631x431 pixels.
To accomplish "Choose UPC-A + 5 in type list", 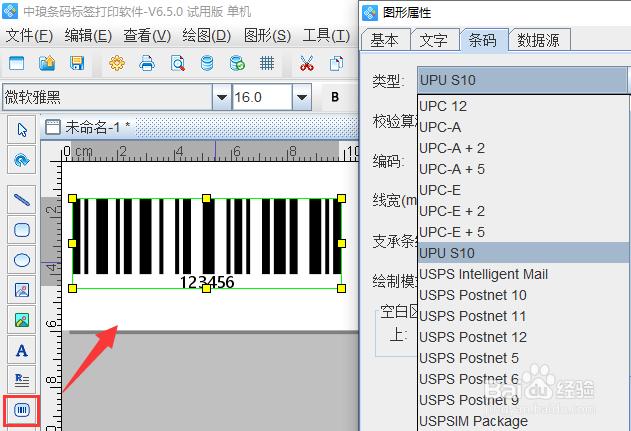I will (523, 169).
